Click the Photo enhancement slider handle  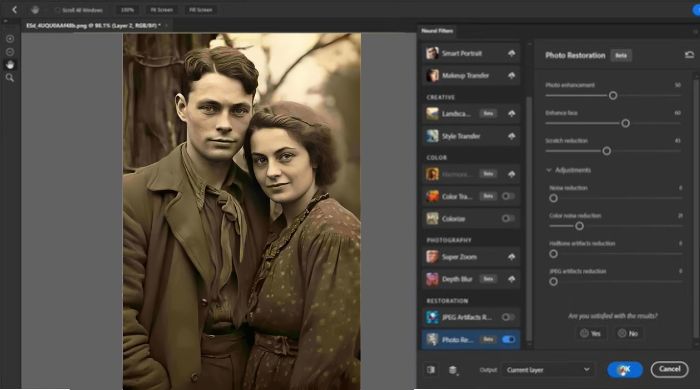pyautogui.click(x=613, y=95)
